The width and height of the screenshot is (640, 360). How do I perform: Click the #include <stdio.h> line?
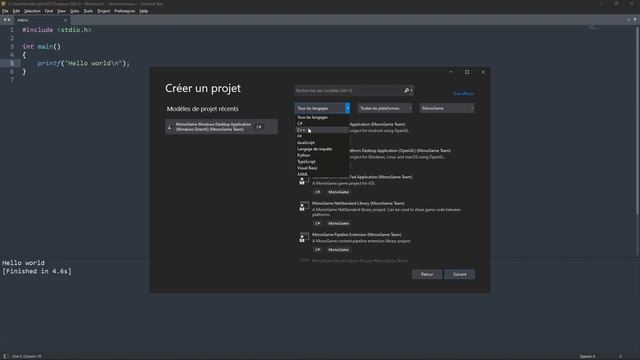point(57,30)
